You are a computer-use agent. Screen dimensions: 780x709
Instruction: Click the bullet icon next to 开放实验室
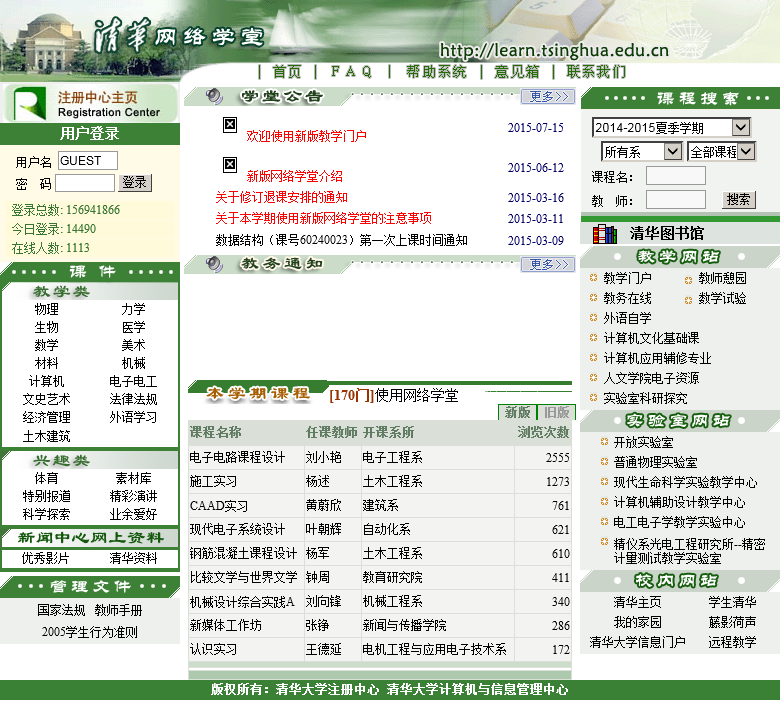click(604, 442)
